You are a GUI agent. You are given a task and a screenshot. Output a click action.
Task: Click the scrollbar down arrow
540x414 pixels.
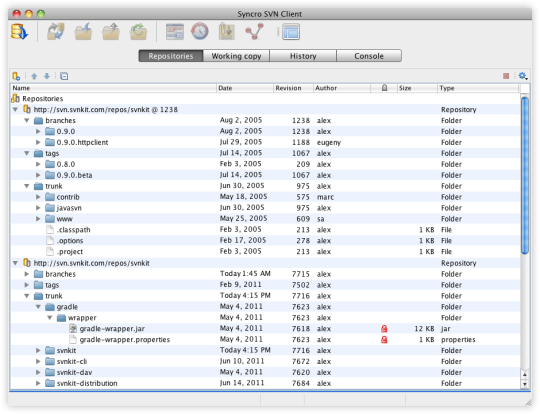point(525,384)
